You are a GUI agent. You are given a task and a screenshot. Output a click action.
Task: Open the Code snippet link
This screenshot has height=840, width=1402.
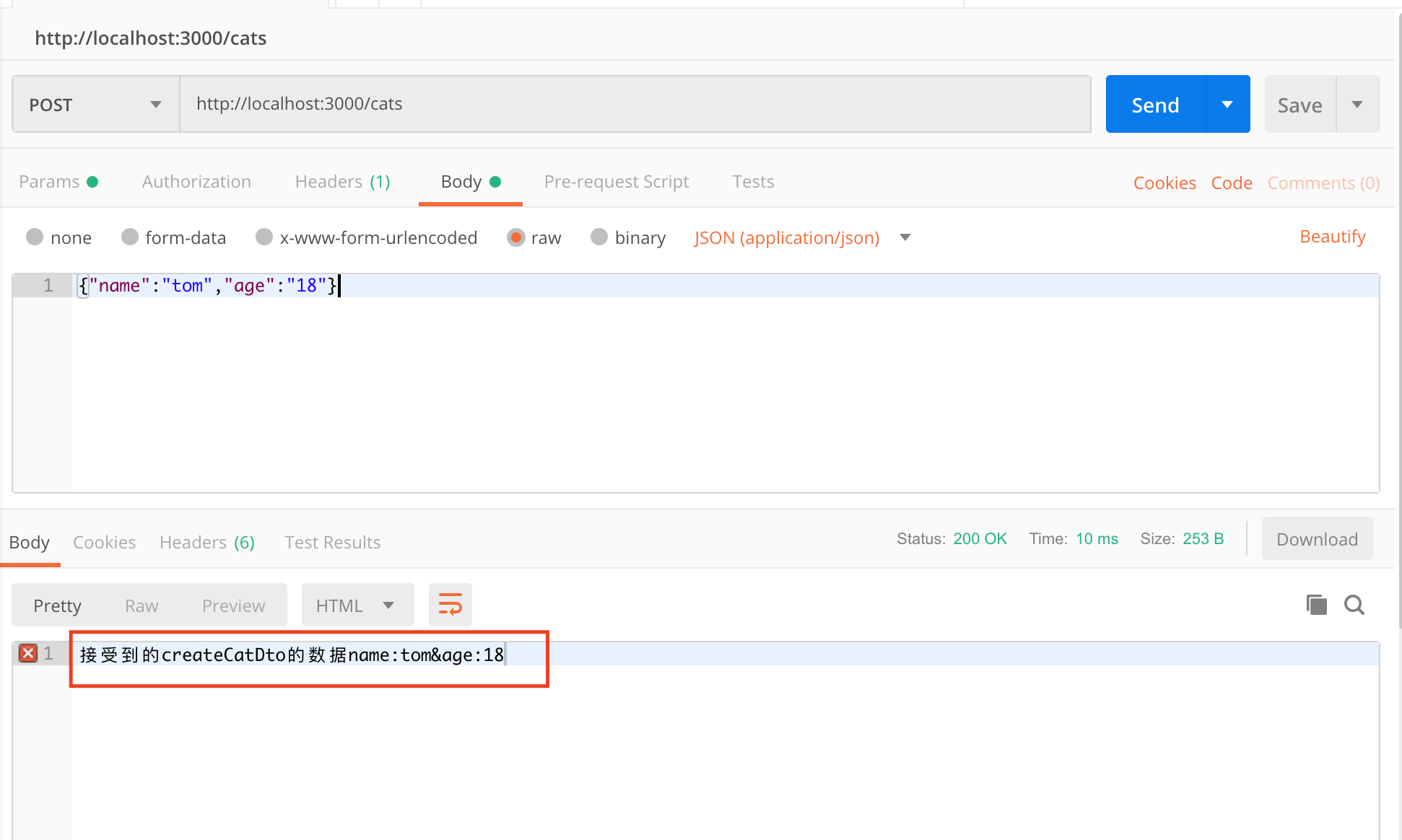tap(1232, 183)
